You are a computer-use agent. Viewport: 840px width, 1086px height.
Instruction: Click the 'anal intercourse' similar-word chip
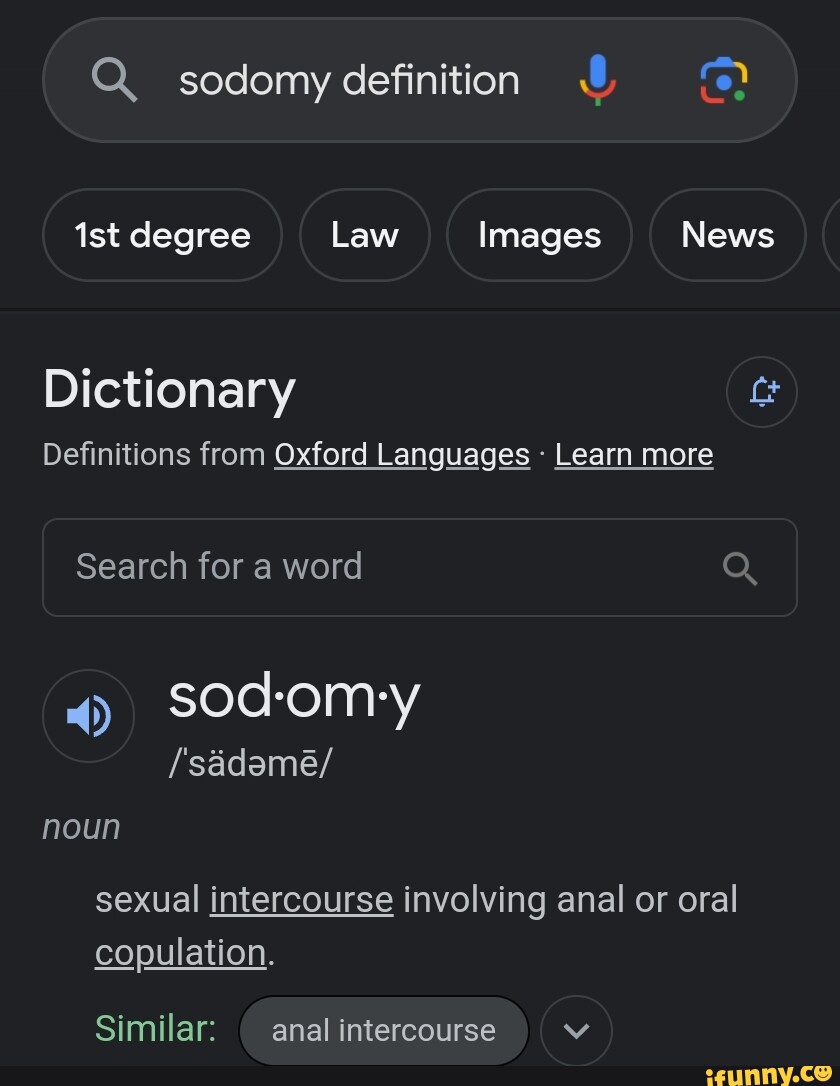click(x=384, y=1030)
